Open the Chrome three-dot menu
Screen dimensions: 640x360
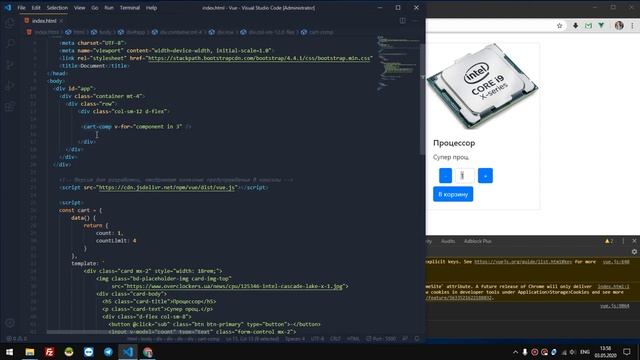[x=633, y=25]
